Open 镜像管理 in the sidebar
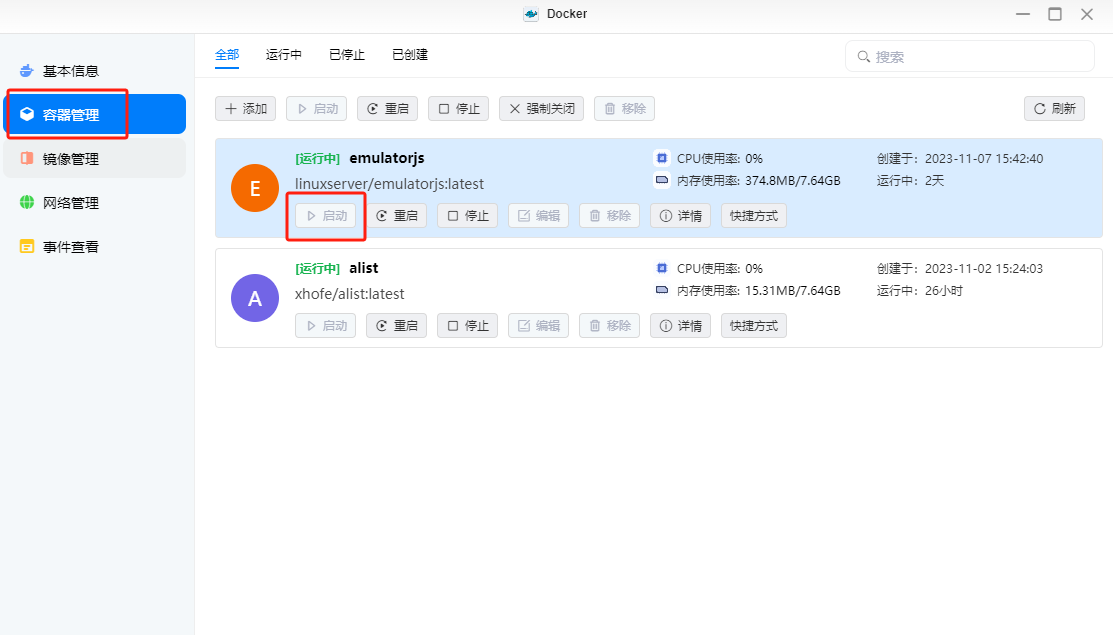 [x=95, y=158]
